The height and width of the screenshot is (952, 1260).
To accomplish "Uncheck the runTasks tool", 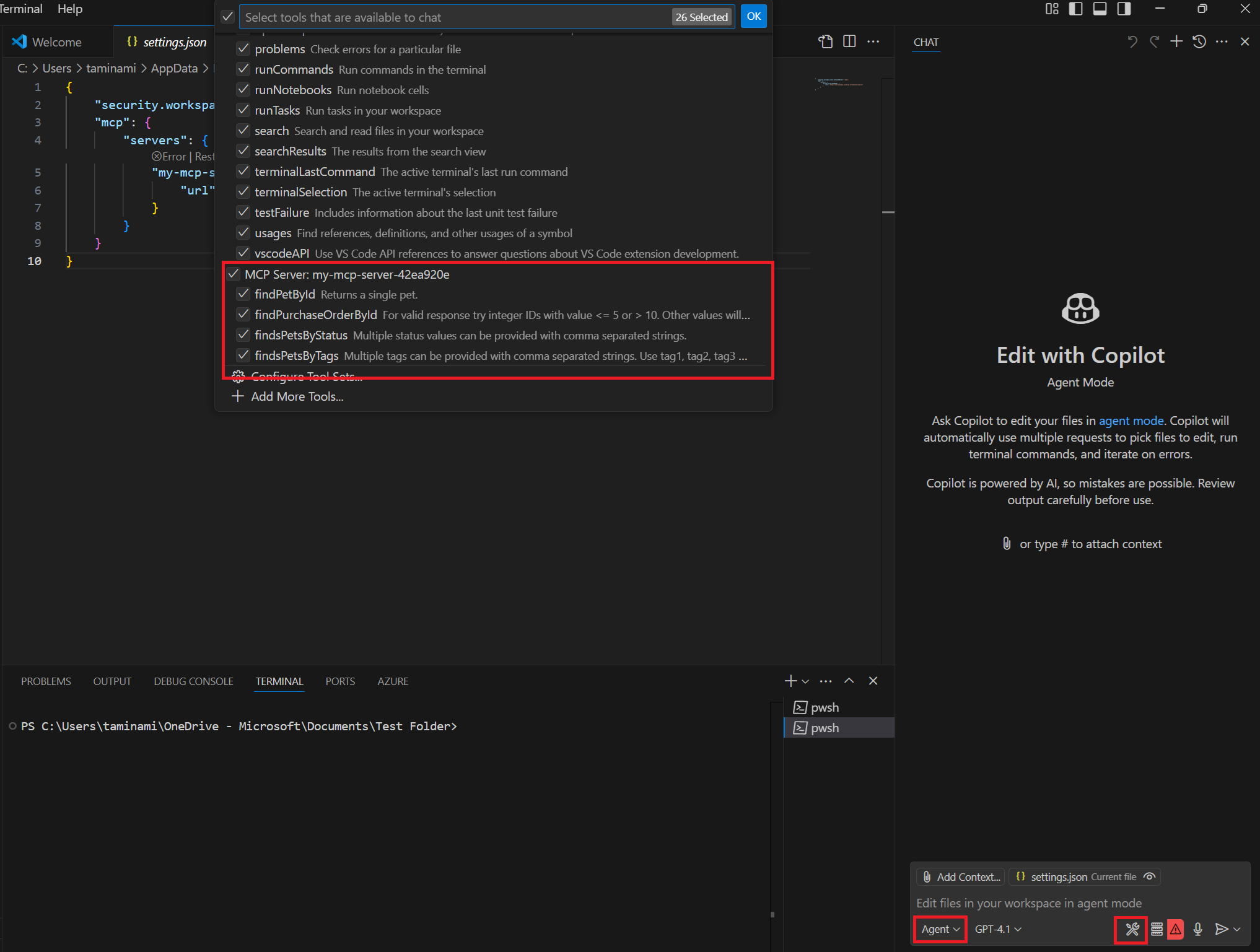I will [243, 110].
